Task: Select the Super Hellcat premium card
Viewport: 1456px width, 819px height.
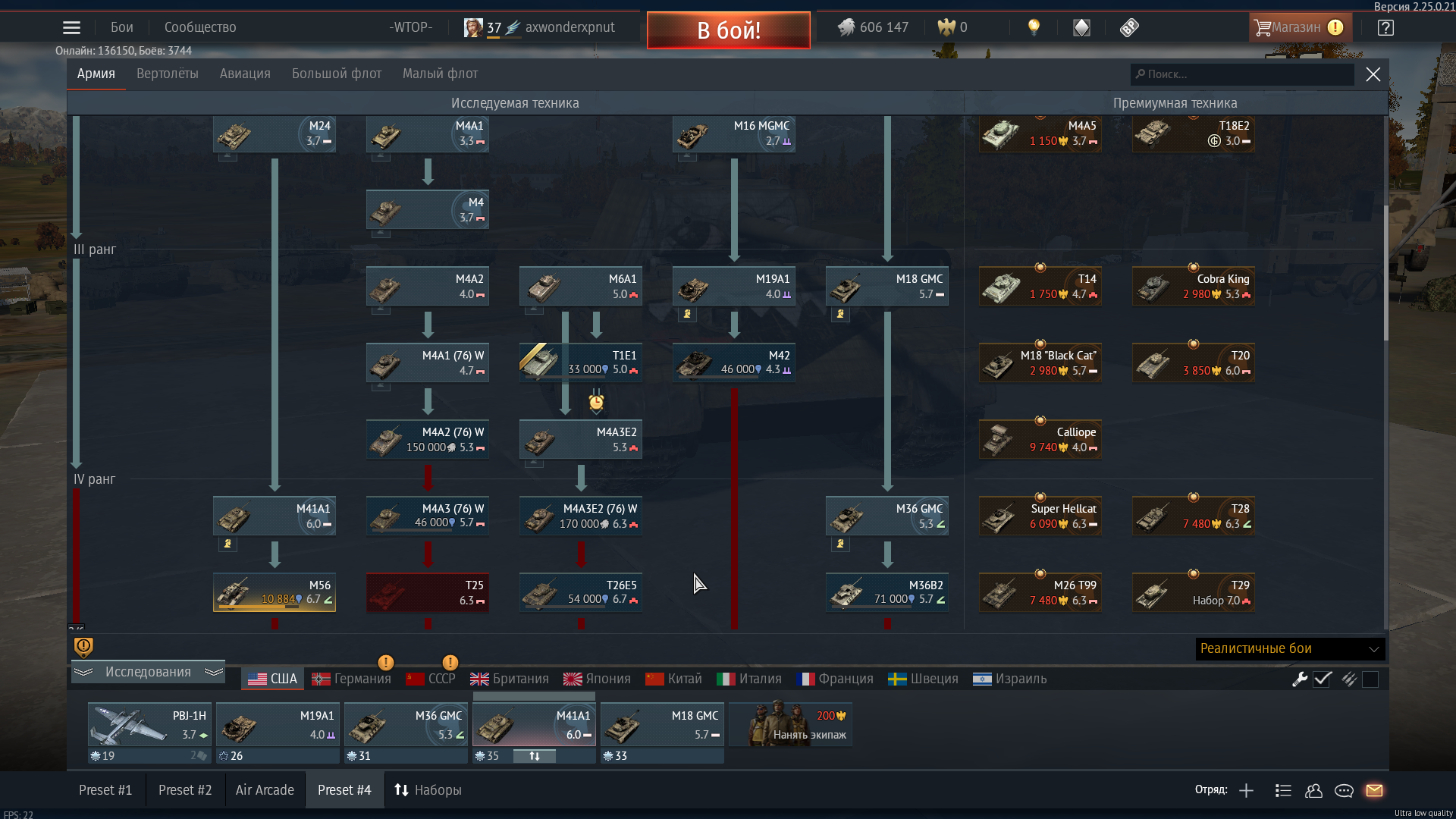Action: 1040,516
